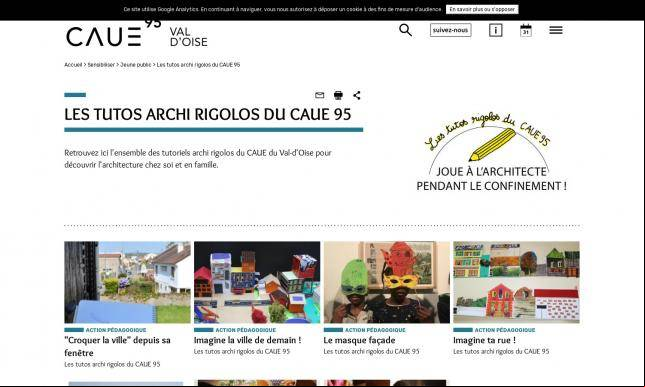Click the info icon in header
645x387 pixels.
495,30
